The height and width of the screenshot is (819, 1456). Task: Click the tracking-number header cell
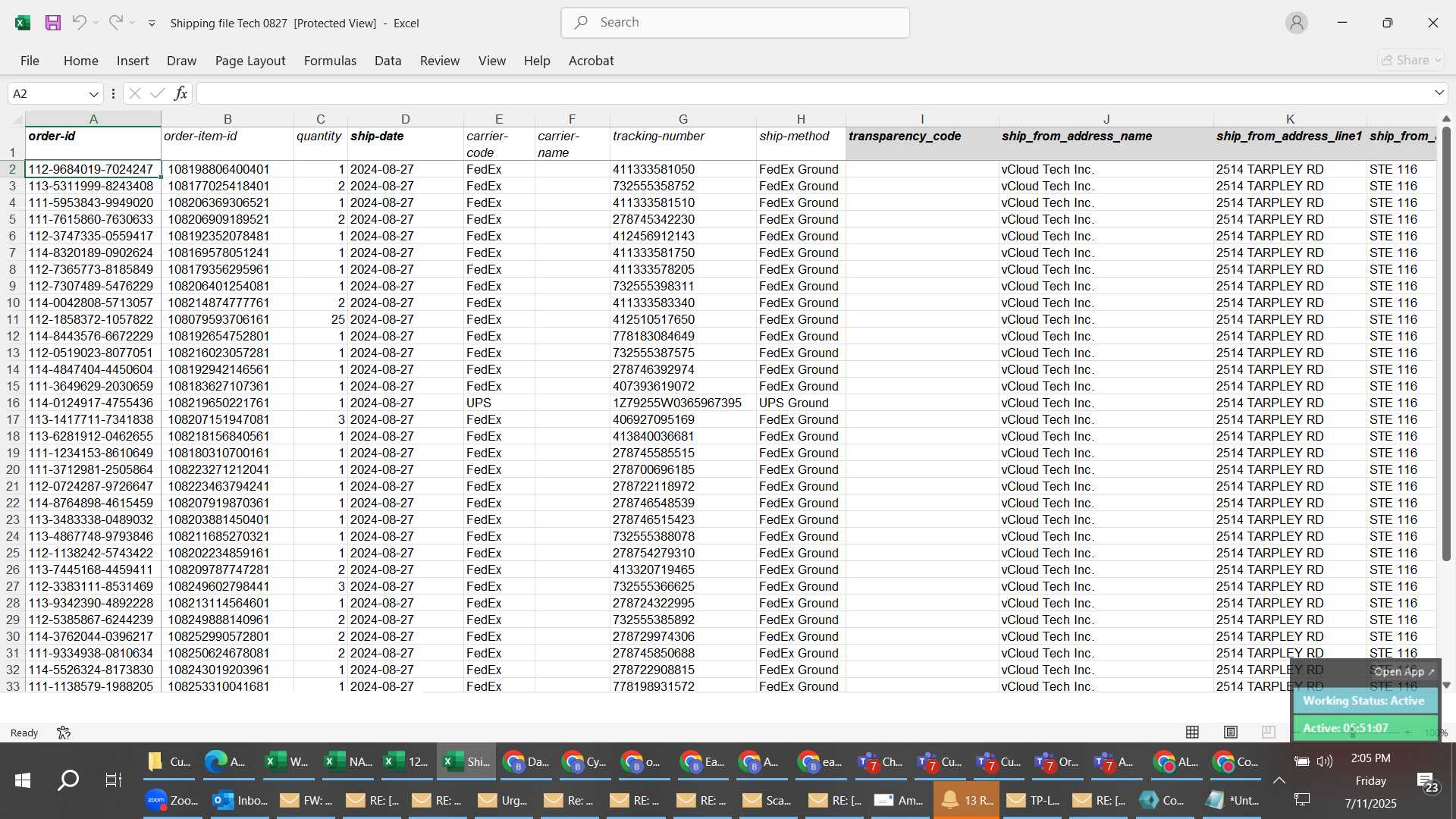click(x=682, y=144)
